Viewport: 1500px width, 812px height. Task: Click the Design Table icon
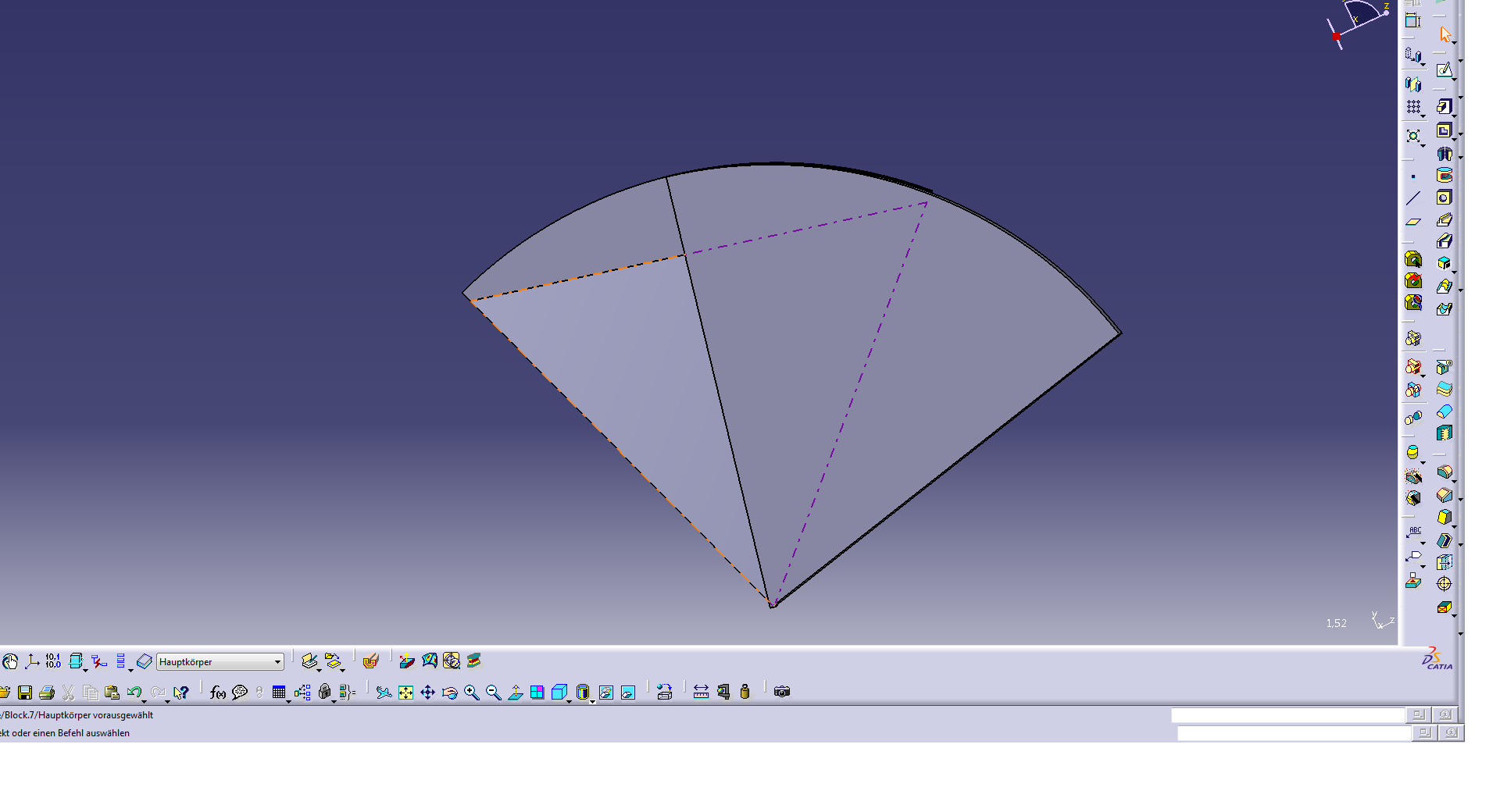[279, 693]
